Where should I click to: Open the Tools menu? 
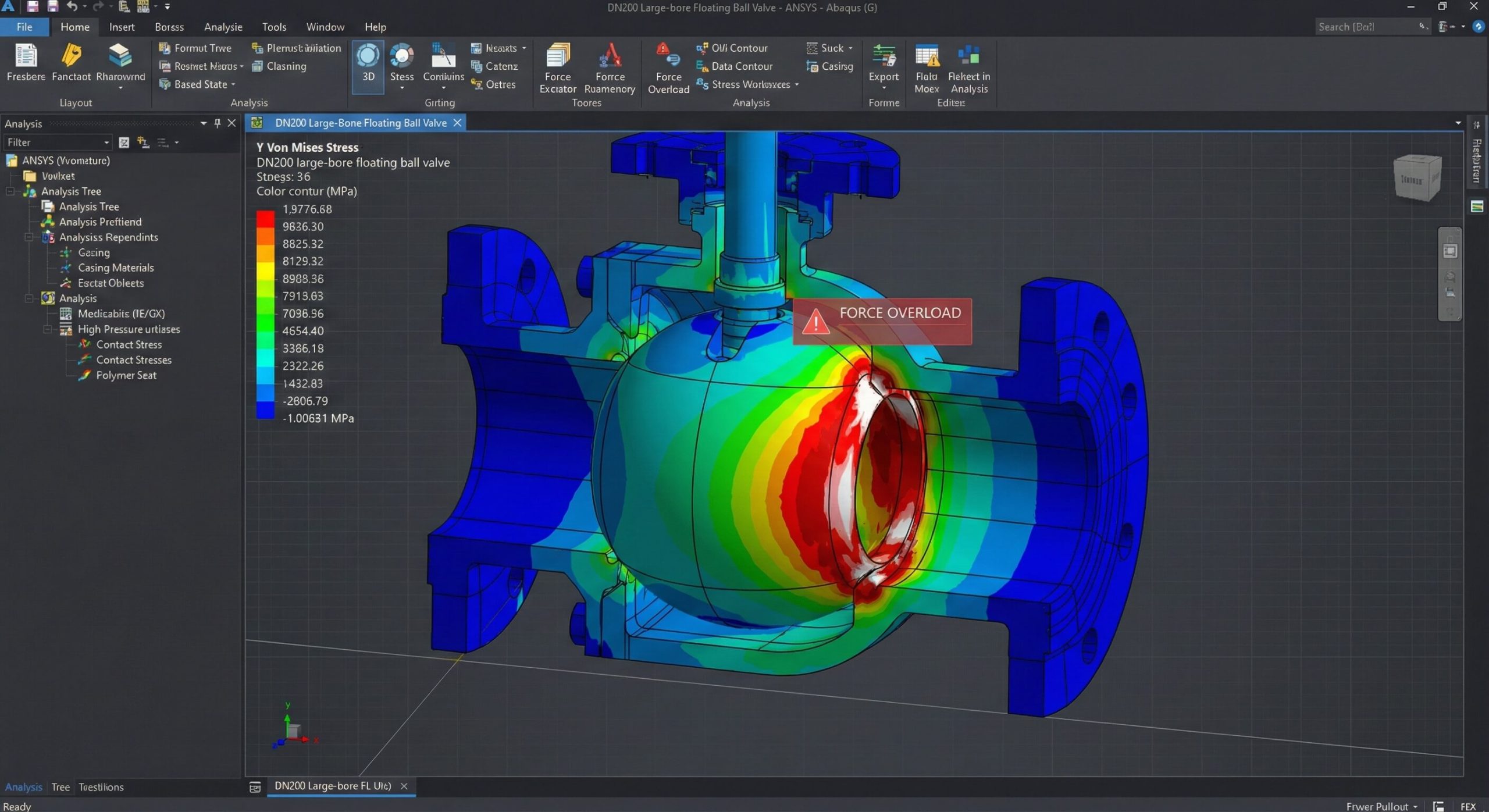click(273, 27)
